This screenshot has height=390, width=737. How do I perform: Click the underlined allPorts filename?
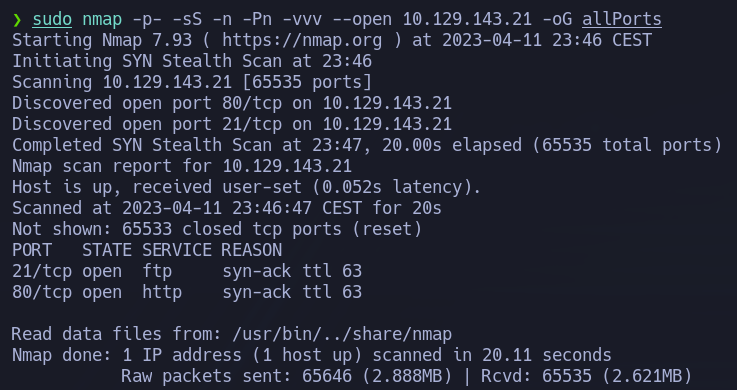622,19
